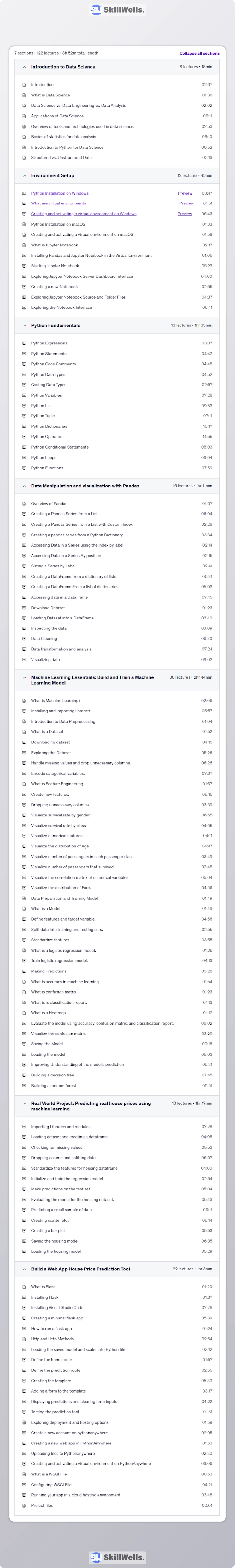Click Data Manipulation and visualization with Pandas title
The height and width of the screenshot is (1568, 235).
tap(85, 486)
